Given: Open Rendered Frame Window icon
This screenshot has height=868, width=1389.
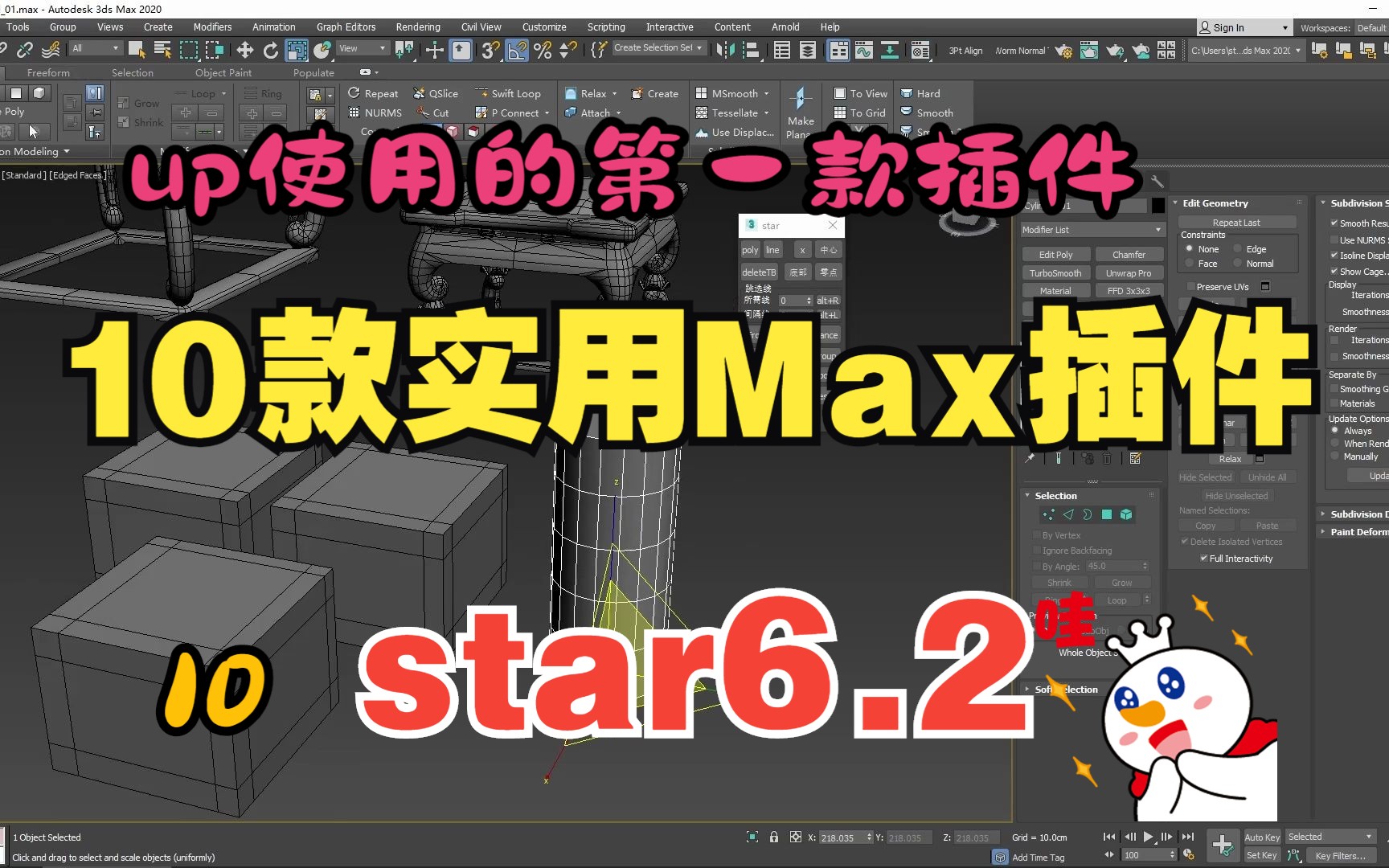Looking at the screenshot, I should (1089, 51).
